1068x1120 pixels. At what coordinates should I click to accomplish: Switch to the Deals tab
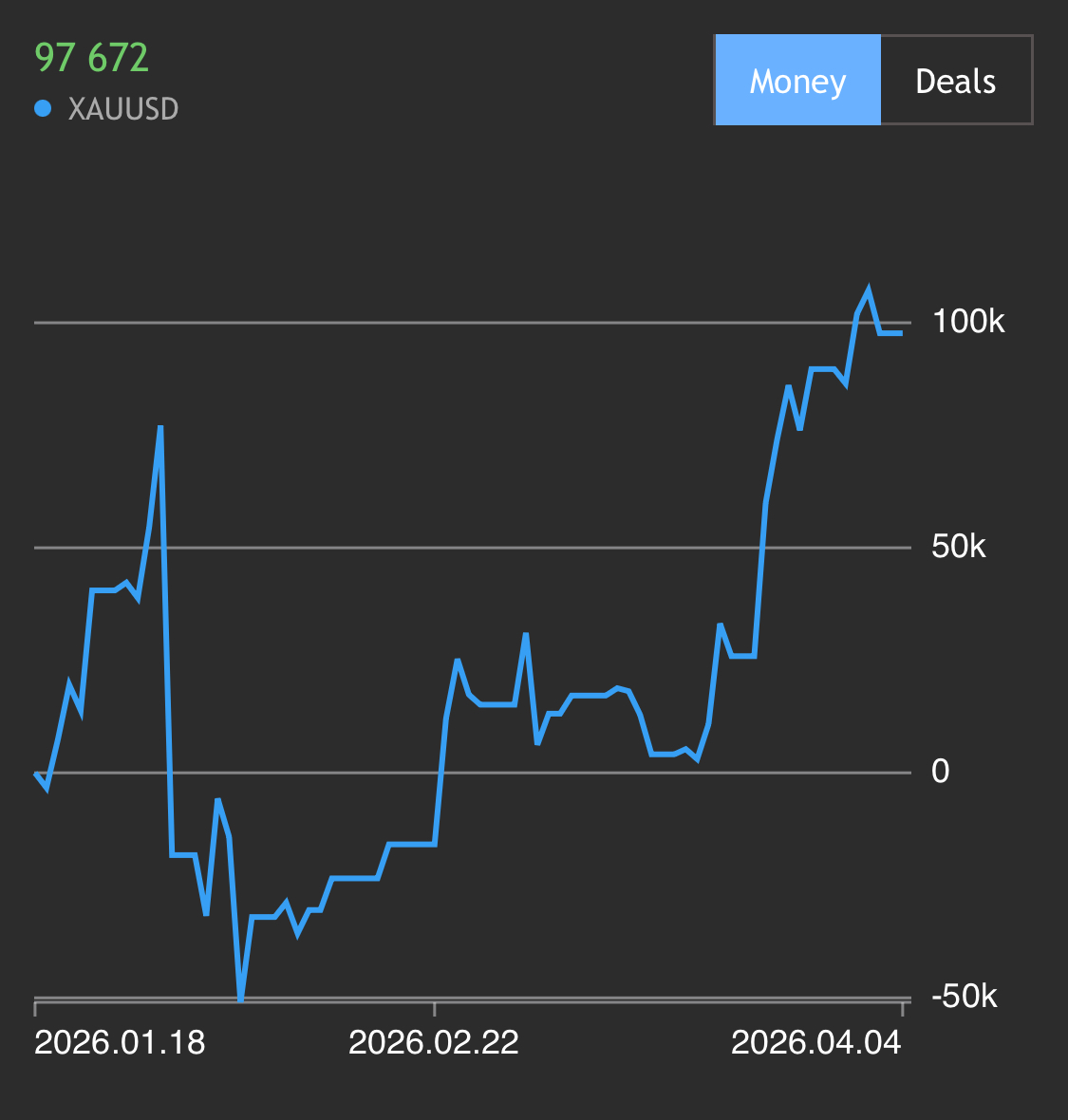[955, 81]
